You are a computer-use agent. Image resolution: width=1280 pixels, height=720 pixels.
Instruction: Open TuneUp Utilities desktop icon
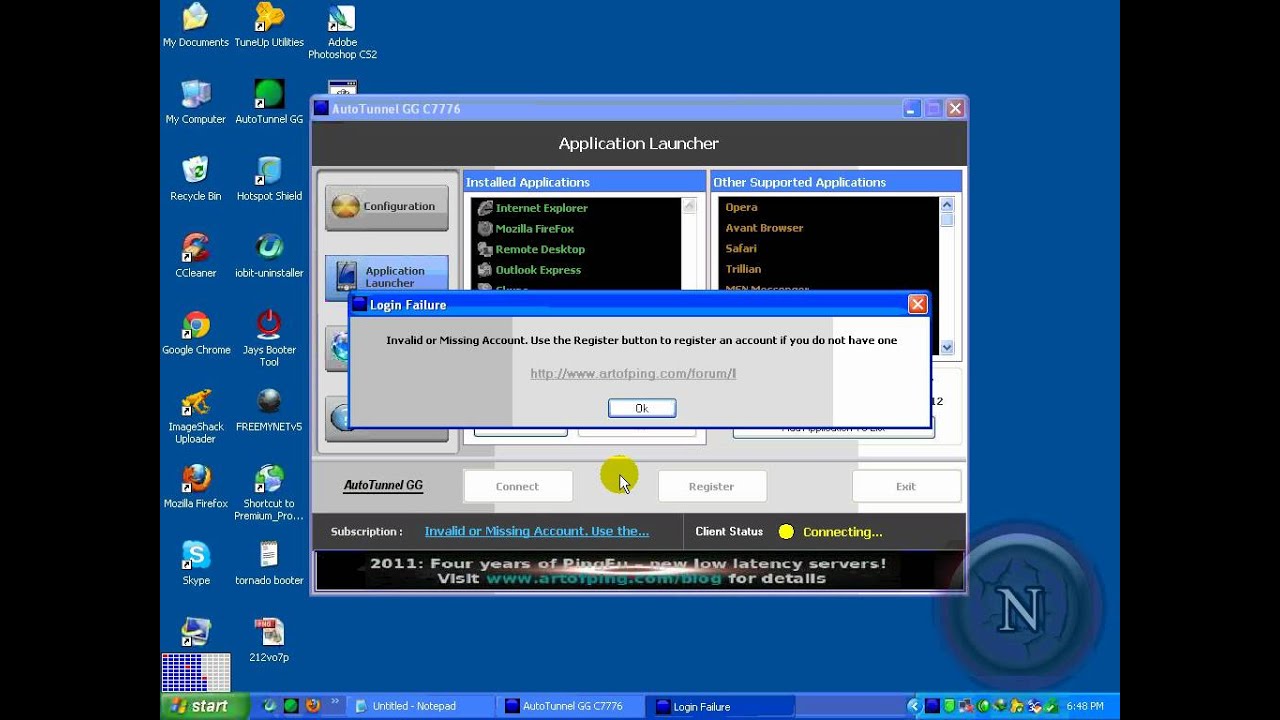[x=269, y=25]
